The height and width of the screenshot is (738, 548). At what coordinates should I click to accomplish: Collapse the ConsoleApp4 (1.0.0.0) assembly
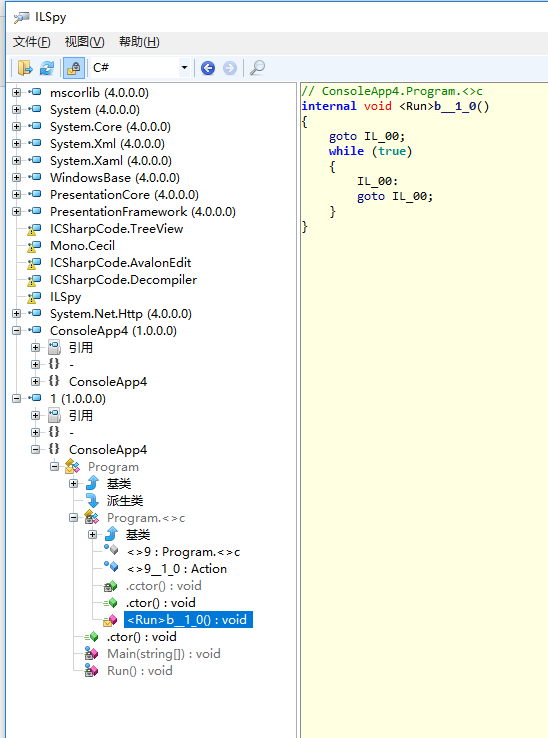pos(16,330)
